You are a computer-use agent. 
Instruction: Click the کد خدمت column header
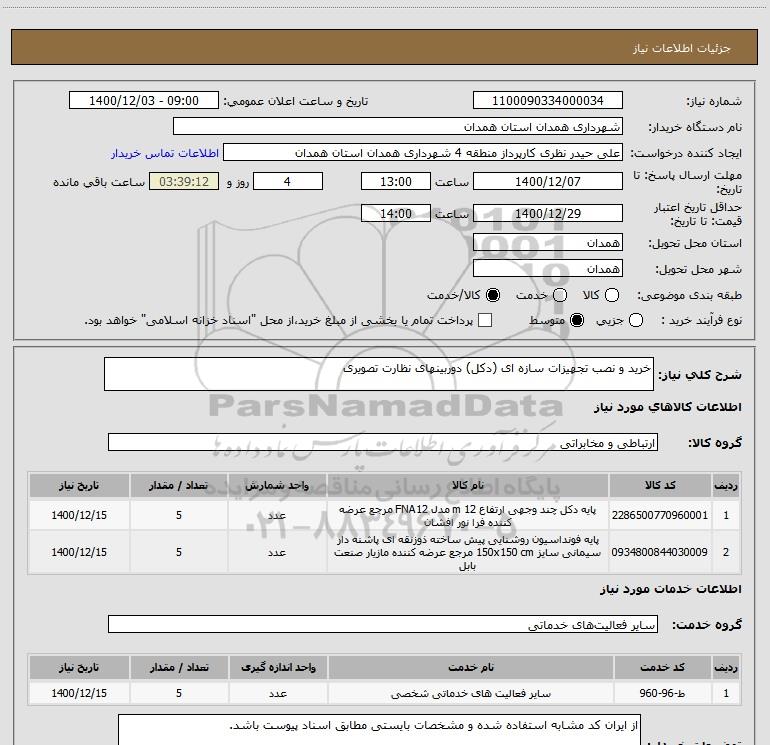[662, 667]
